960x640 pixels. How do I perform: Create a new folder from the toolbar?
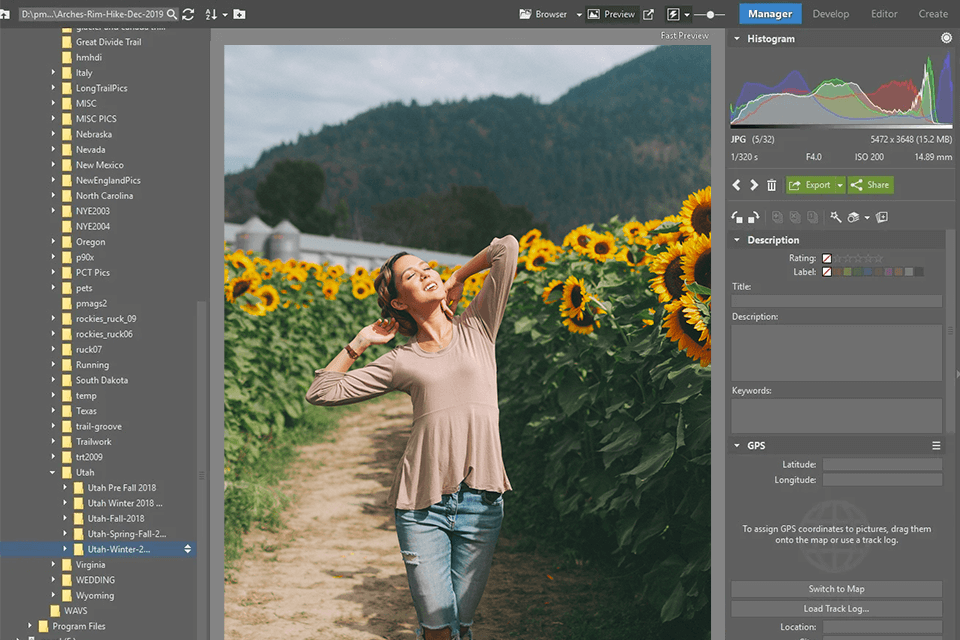coord(240,14)
